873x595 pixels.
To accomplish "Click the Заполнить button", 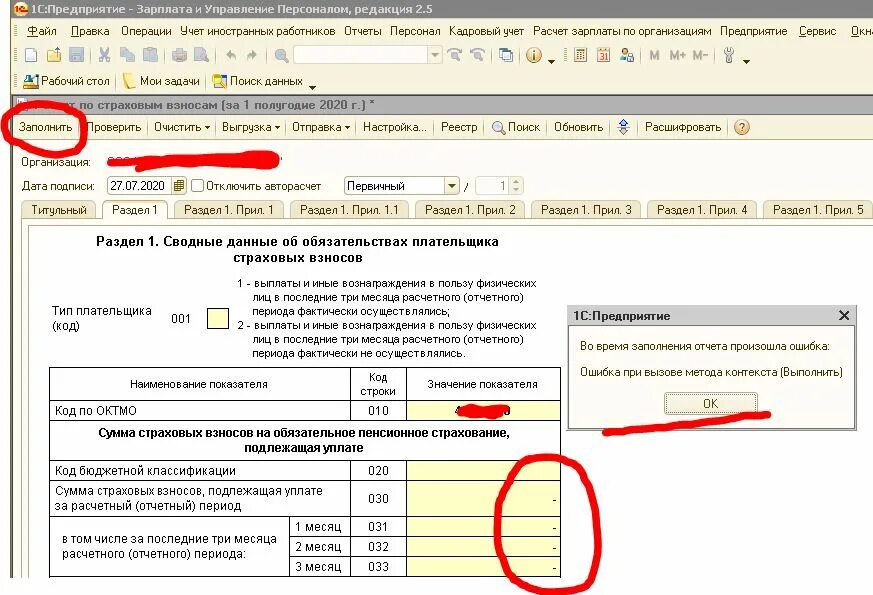I will [45, 127].
